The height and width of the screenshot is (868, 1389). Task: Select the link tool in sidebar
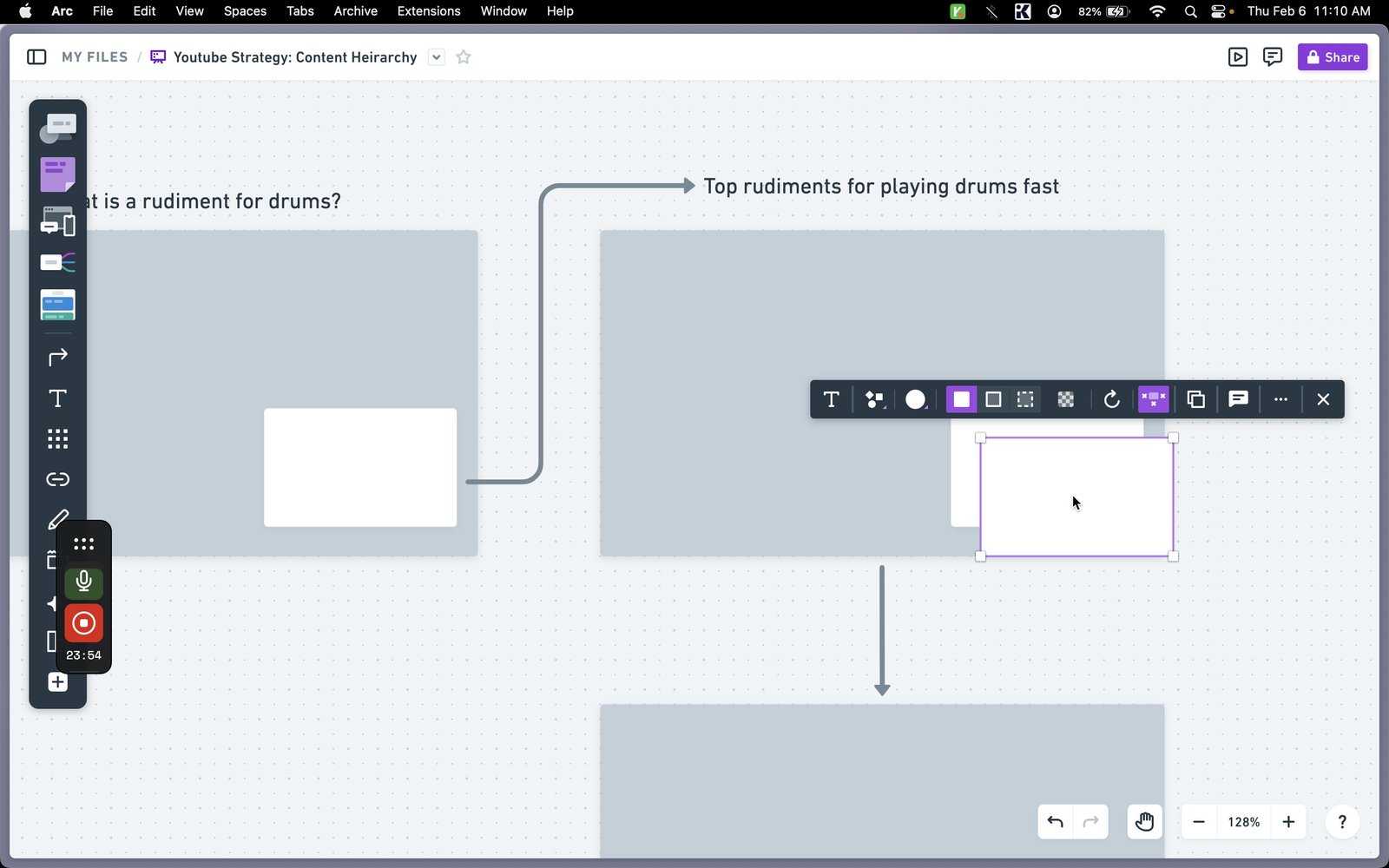pos(57,479)
